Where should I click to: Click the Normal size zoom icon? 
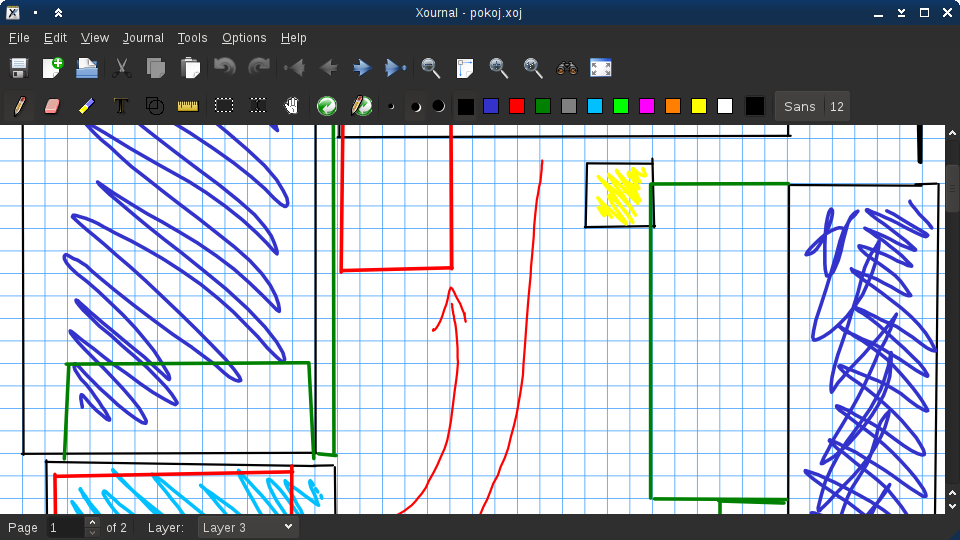click(x=533, y=68)
